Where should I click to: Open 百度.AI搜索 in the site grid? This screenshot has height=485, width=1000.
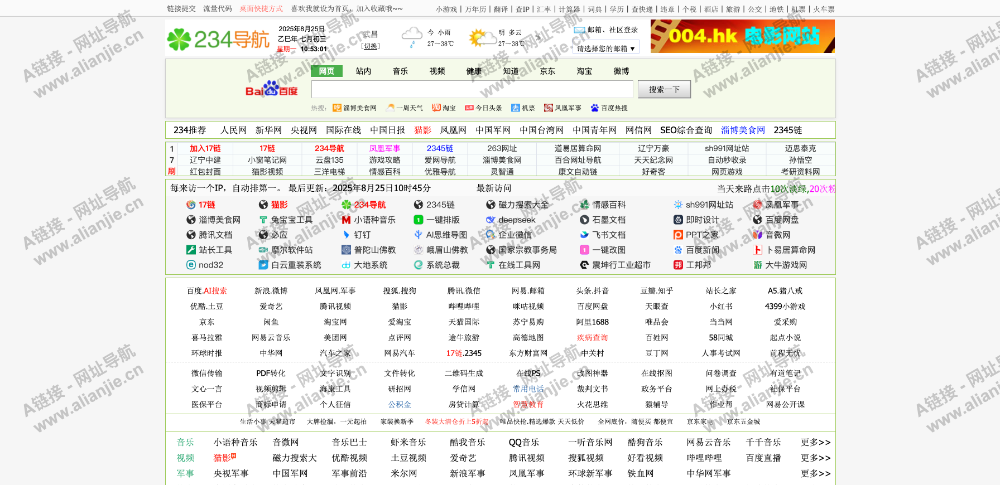[x=207, y=290]
